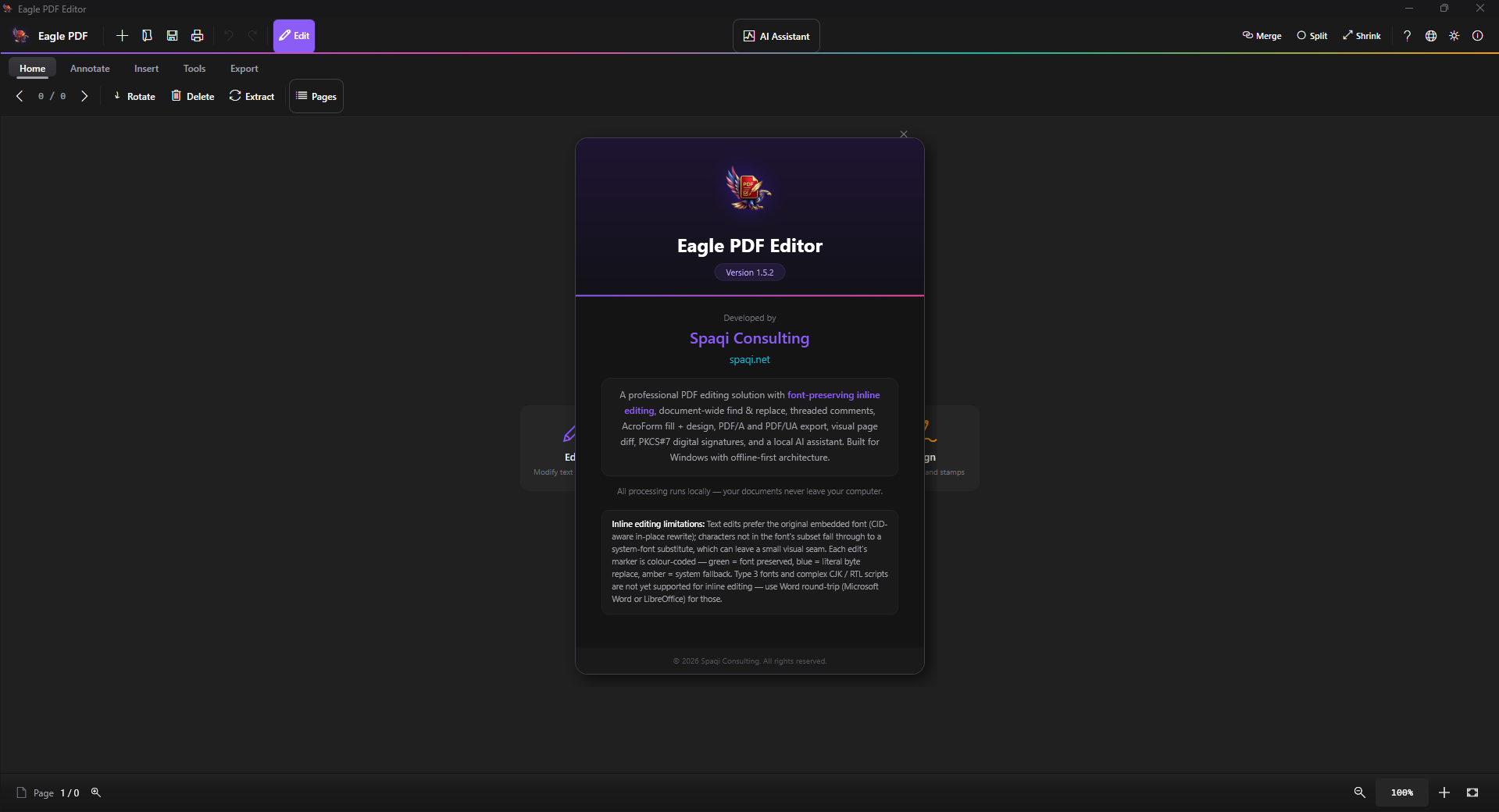The image size is (1499, 812).
Task: Click the Rotate page button
Action: click(134, 96)
